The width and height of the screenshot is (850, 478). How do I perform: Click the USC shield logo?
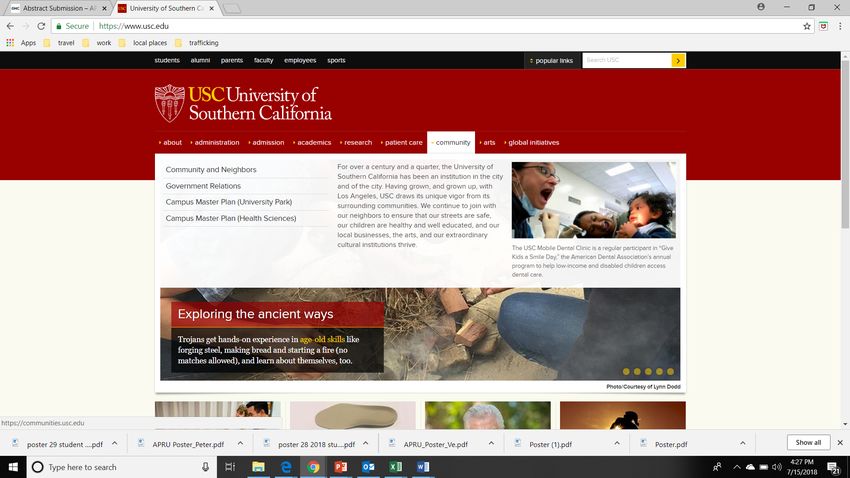(170, 103)
